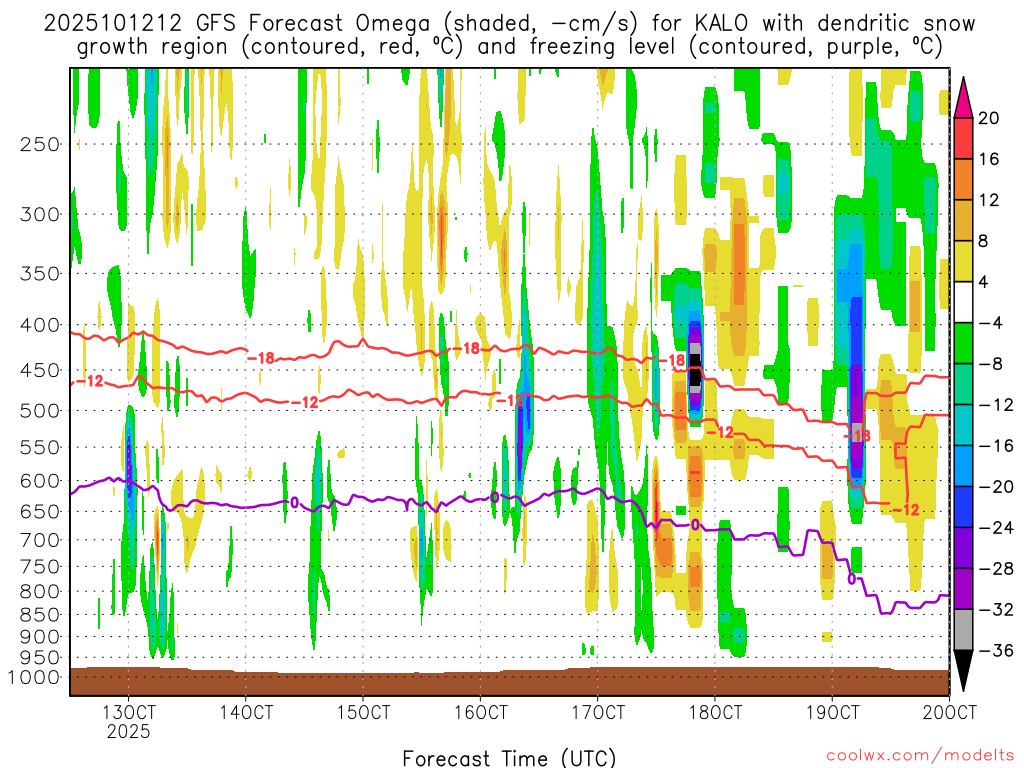Click the 850 pressure level label

pos(40,615)
